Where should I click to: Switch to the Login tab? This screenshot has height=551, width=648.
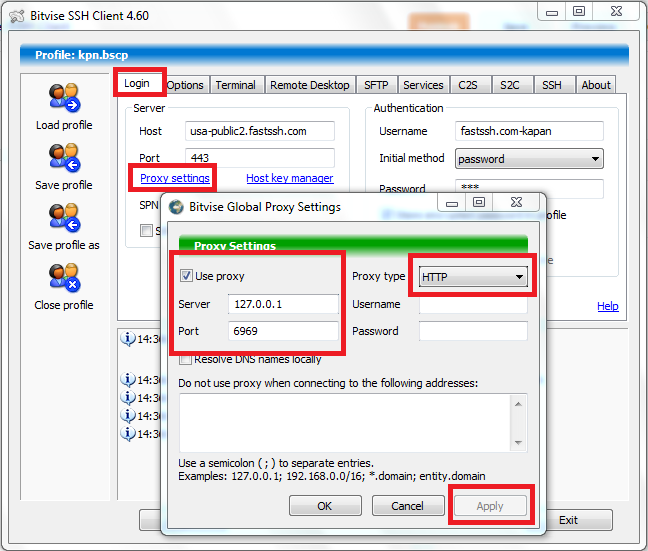tap(137, 83)
